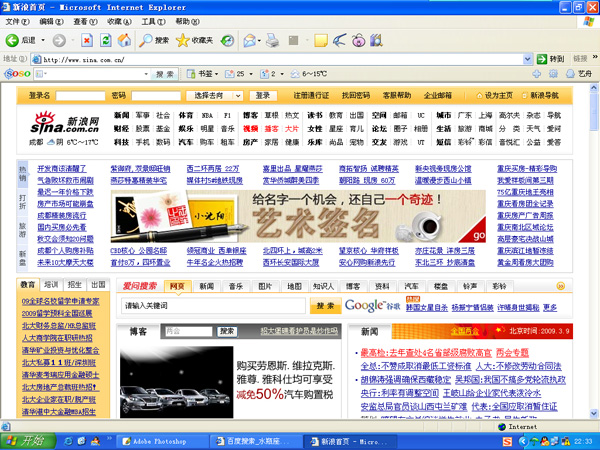600x450 pixels.
Task: Click the Mail envelope toolbar icon
Action: click(x=251, y=40)
